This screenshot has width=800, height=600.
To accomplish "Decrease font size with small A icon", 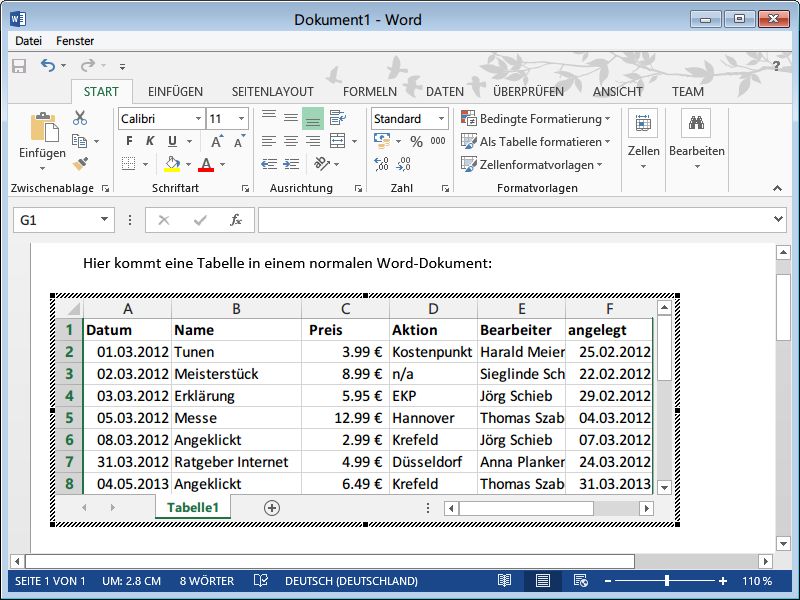I will tap(239, 141).
